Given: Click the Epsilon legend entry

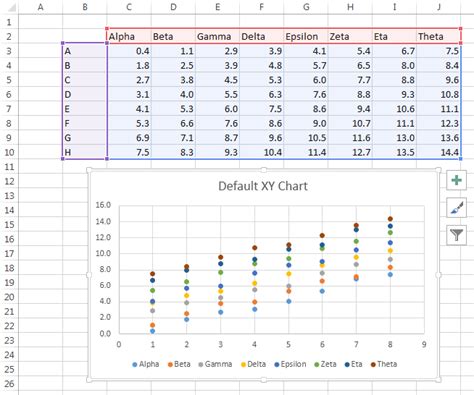Looking at the screenshot, I should tap(290, 364).
